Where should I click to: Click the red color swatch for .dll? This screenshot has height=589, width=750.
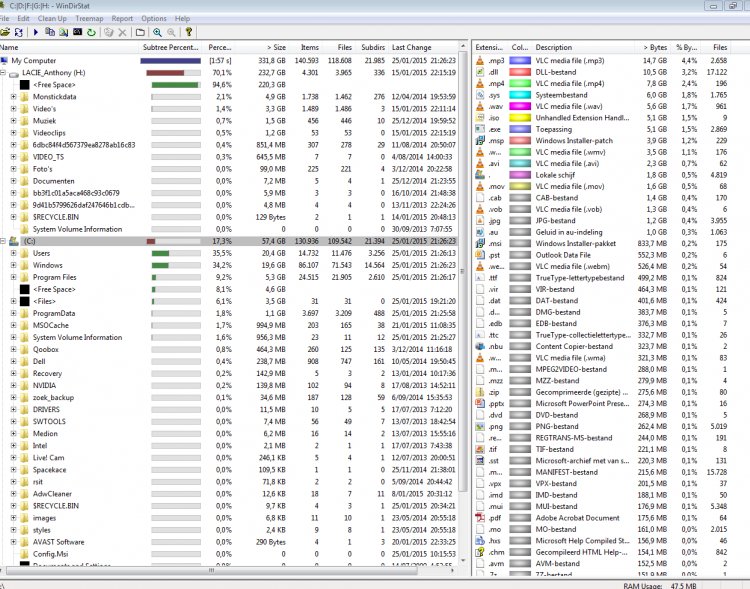tap(520, 72)
